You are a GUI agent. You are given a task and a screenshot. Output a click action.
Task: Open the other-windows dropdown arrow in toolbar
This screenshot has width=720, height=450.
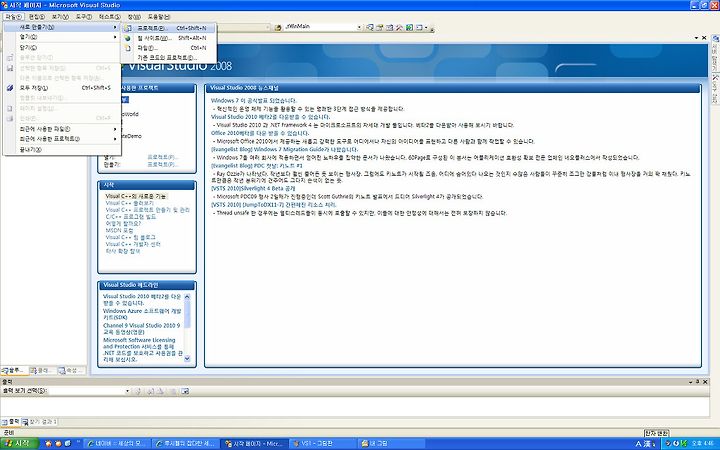(426, 28)
